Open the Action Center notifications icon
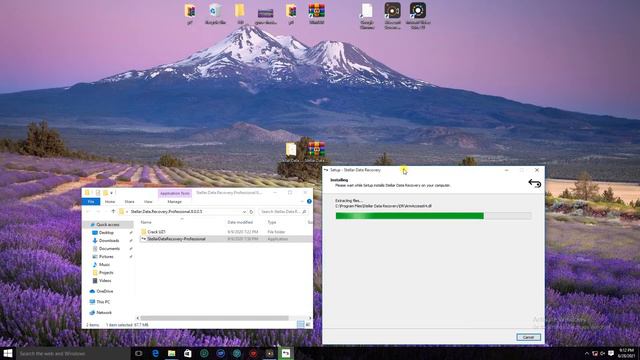Screen dimensions: 640x360 pyautogui.click(x=611, y=353)
